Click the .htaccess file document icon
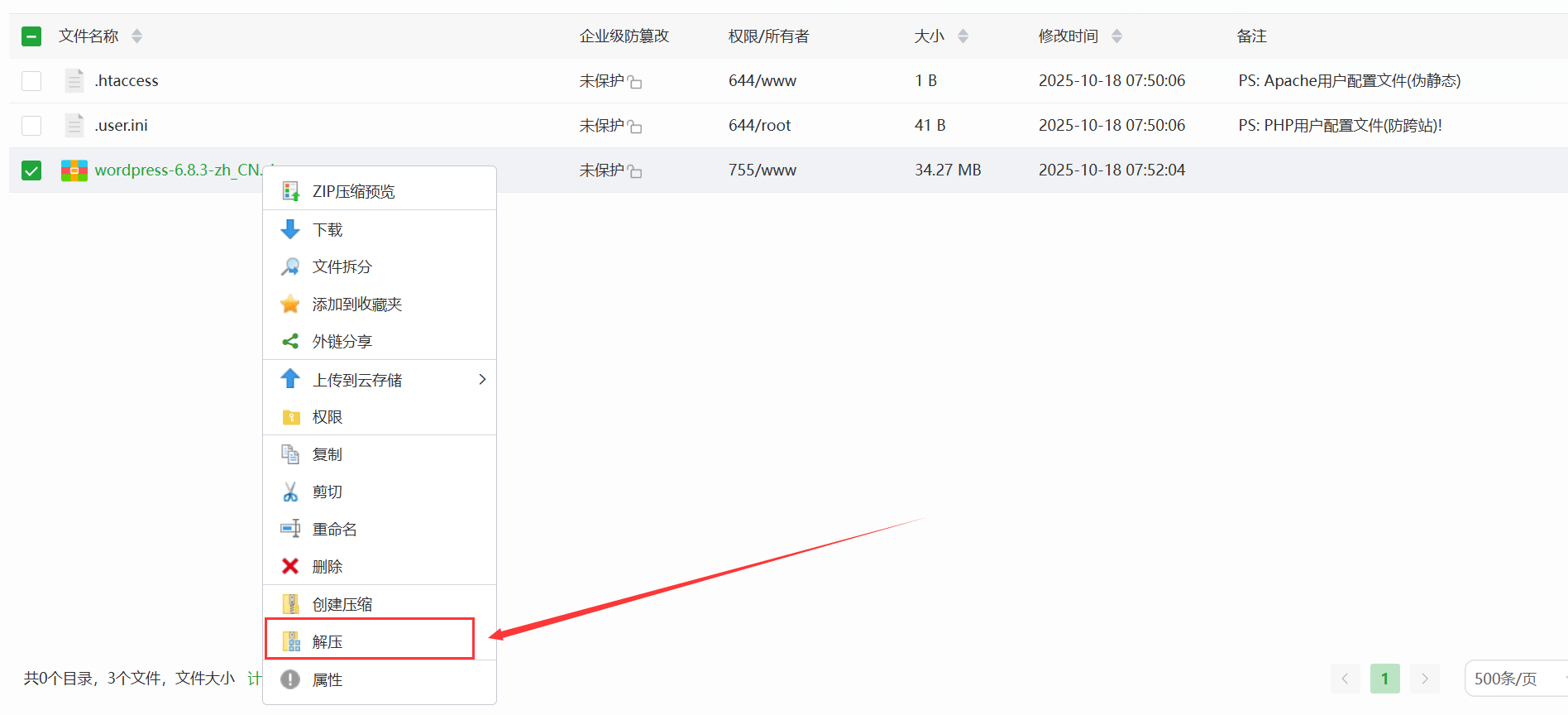 (x=74, y=80)
